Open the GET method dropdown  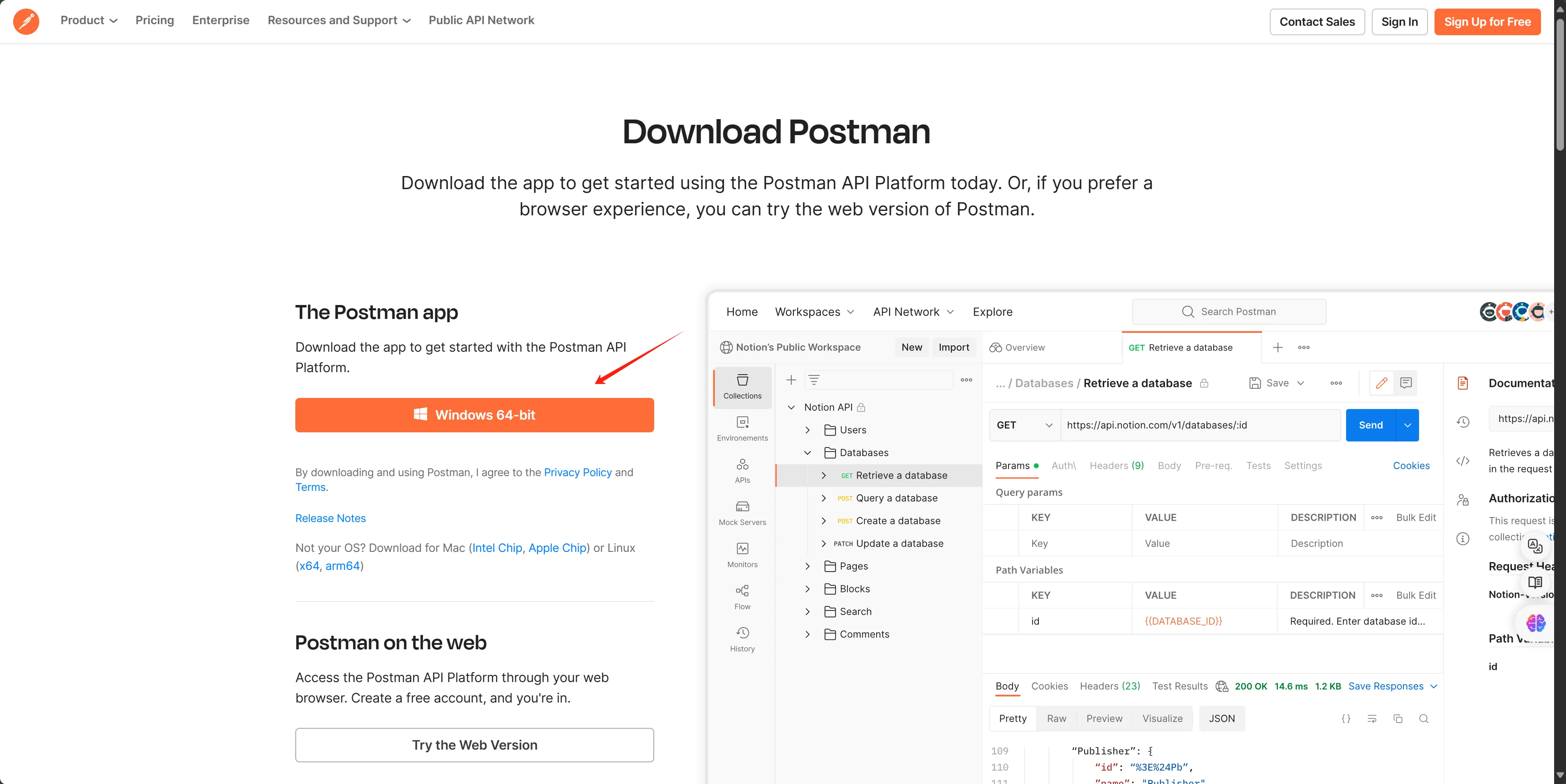pyautogui.click(x=1025, y=425)
